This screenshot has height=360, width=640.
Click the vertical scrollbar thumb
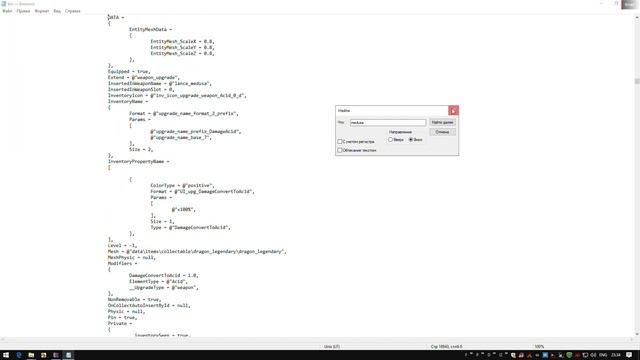click(x=637, y=81)
